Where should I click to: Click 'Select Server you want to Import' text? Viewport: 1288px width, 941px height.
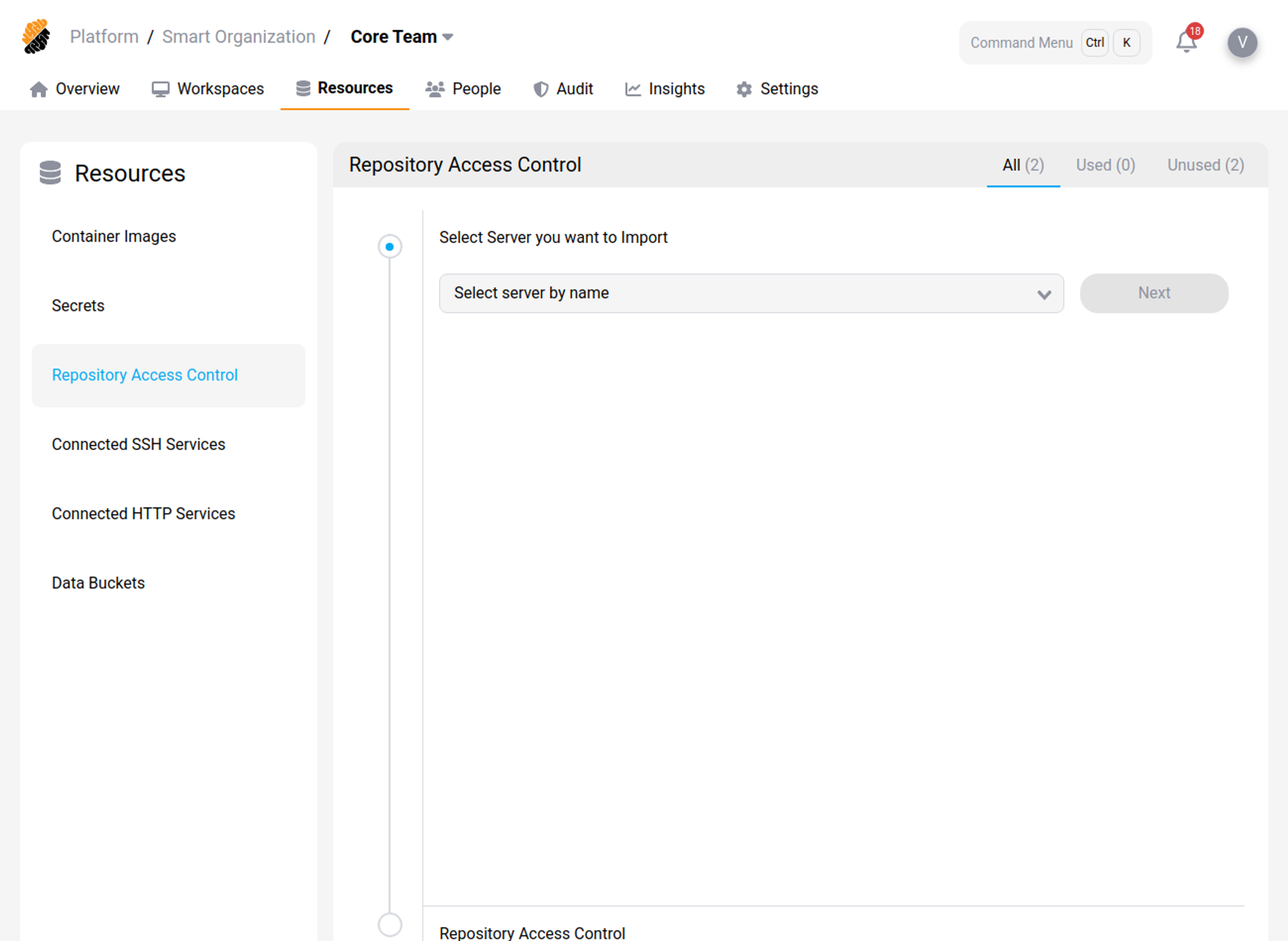pyautogui.click(x=553, y=237)
